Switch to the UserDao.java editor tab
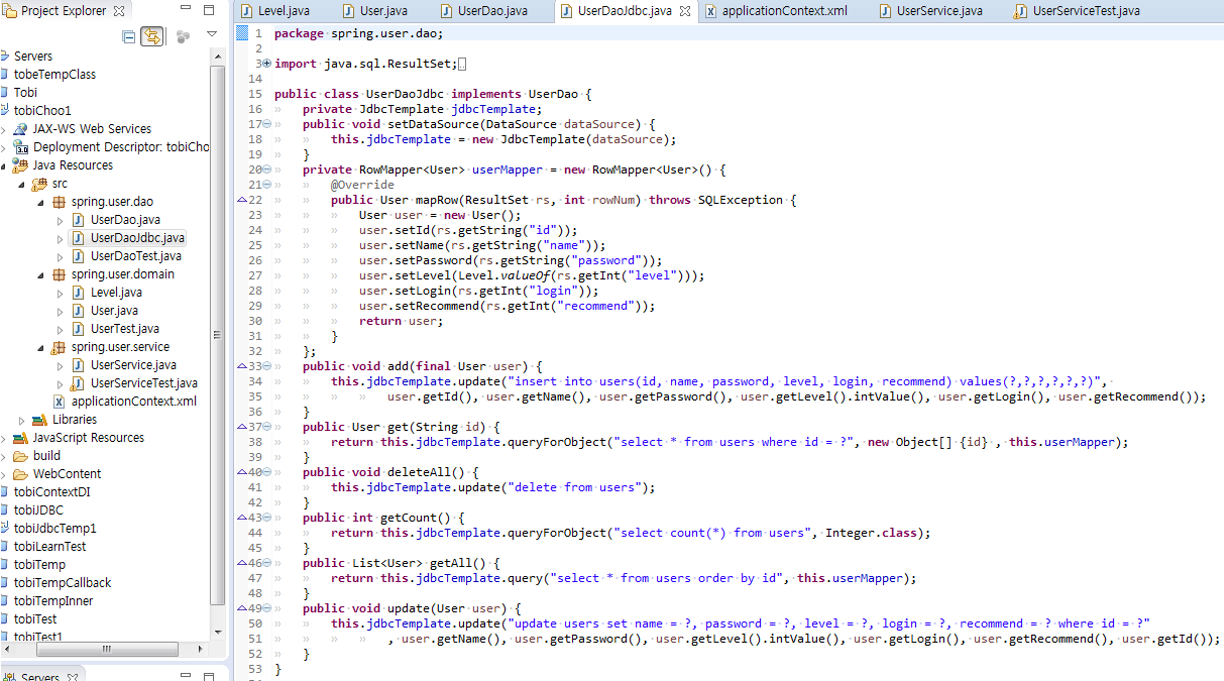The image size is (1224, 681). (483, 11)
